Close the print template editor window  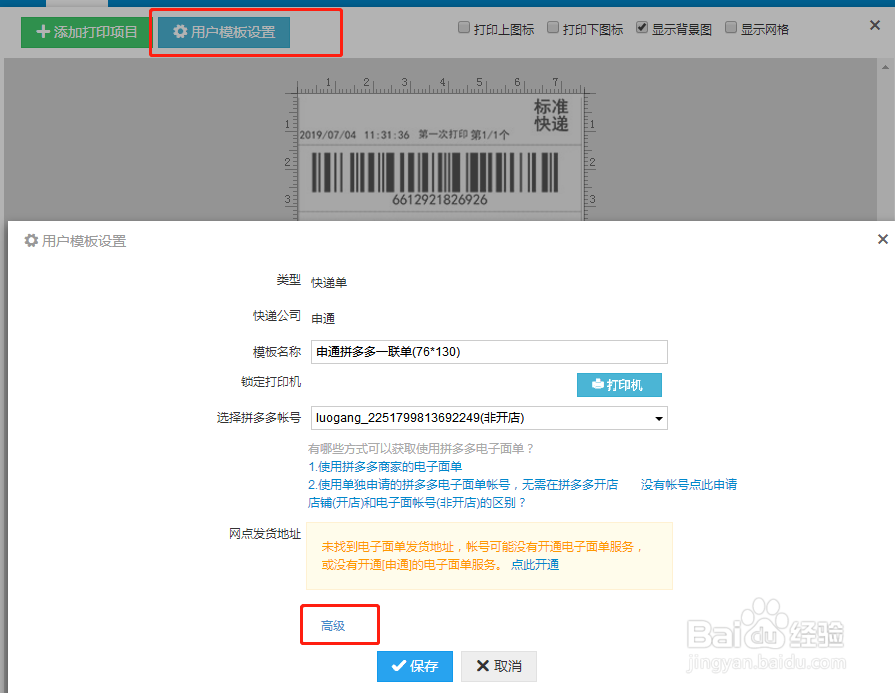pos(874,25)
